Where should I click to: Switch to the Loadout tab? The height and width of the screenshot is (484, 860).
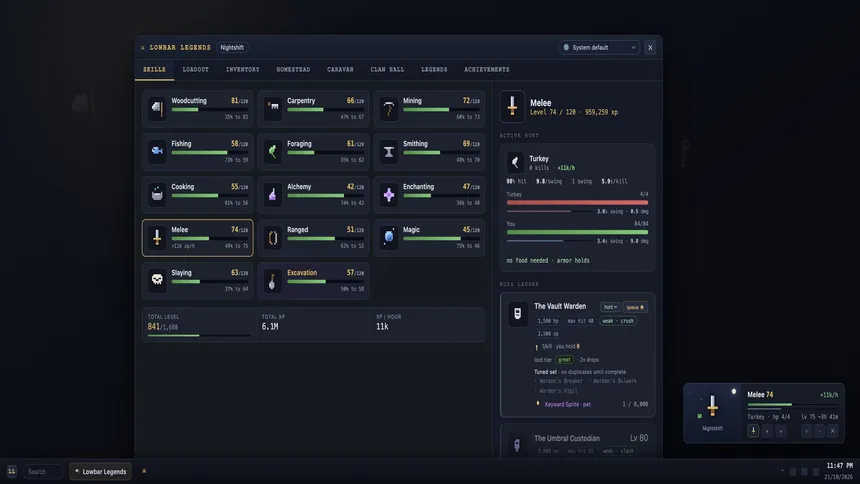[x=195, y=70]
